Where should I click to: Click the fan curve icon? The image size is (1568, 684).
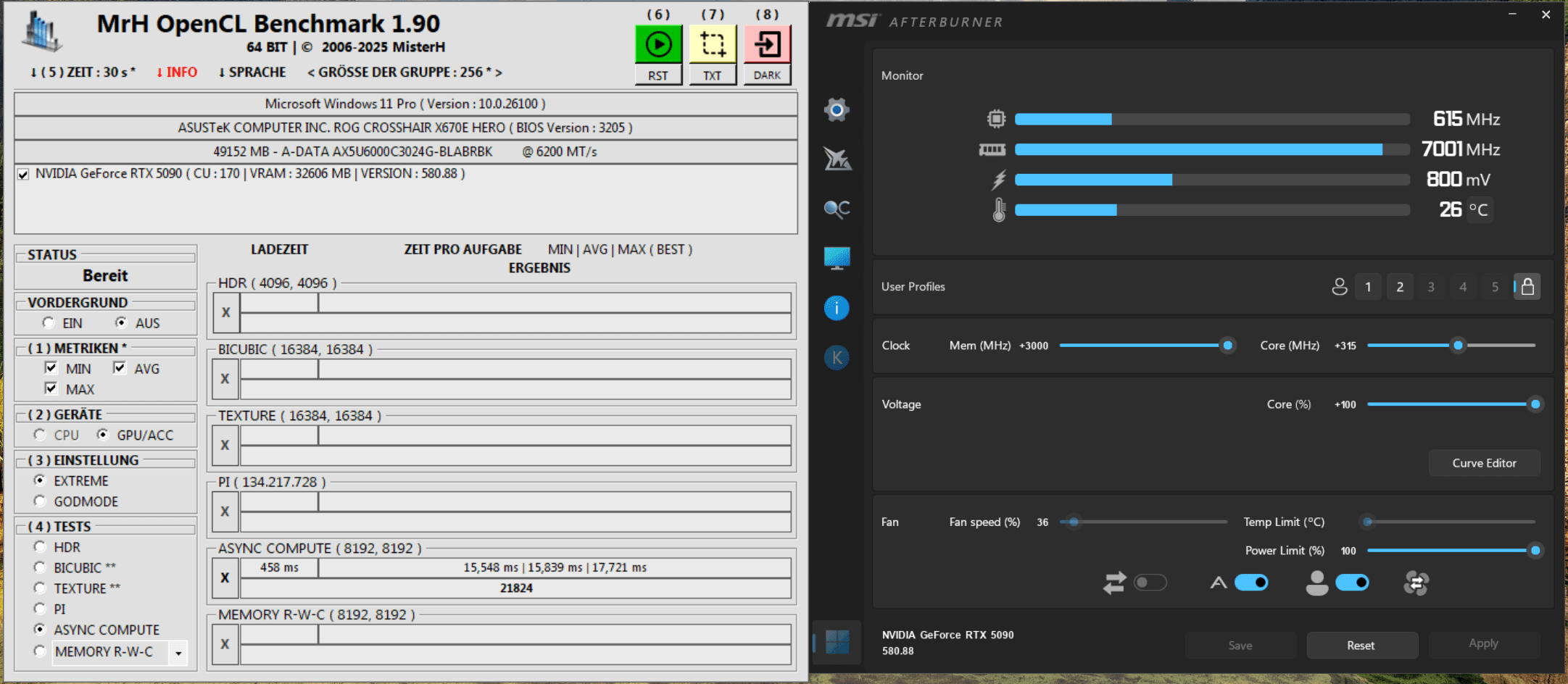point(1416,583)
